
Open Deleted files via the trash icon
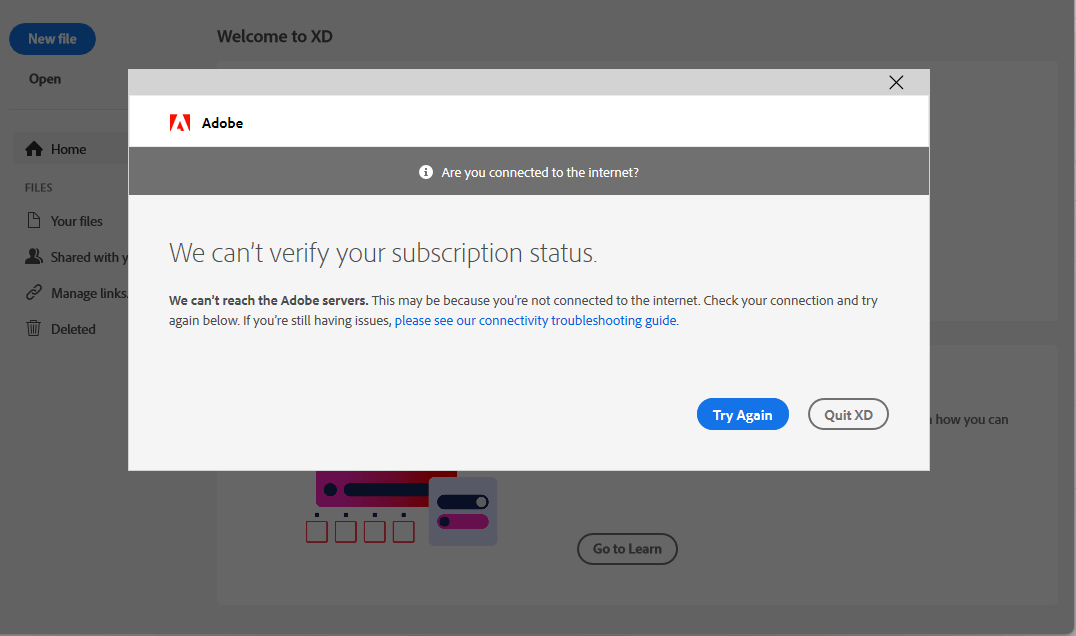click(33, 328)
